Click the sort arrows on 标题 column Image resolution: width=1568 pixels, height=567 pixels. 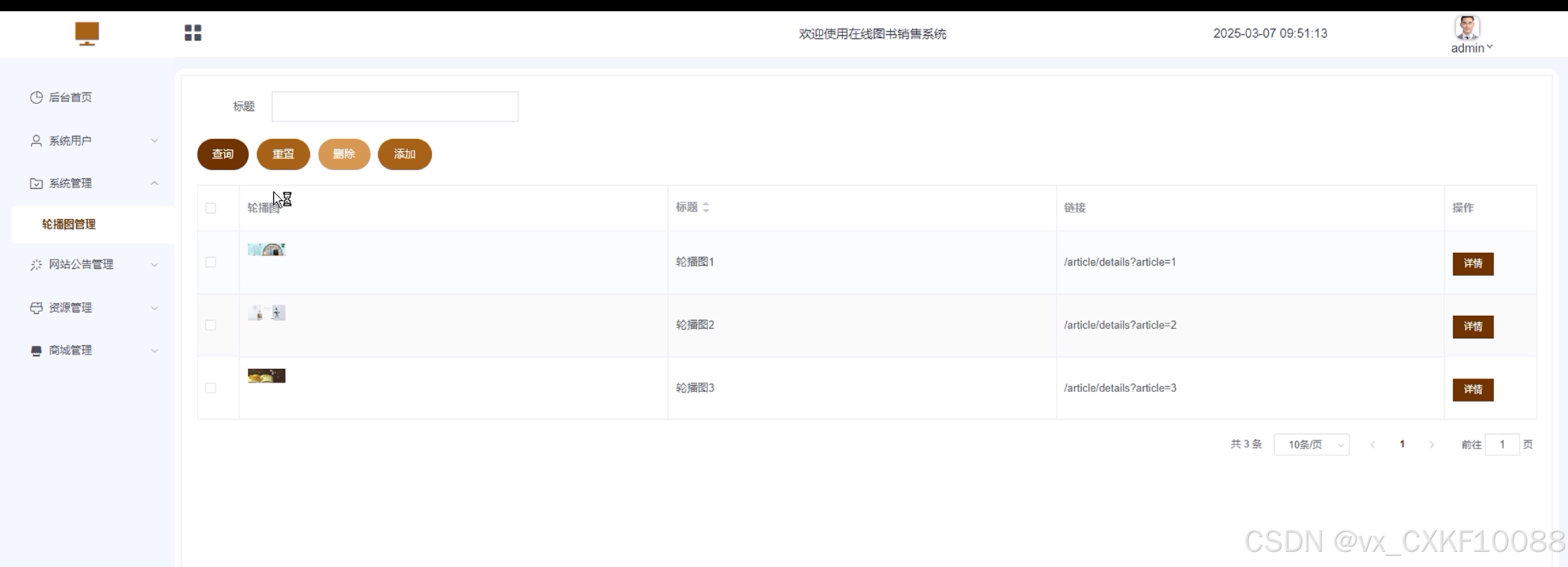(706, 208)
